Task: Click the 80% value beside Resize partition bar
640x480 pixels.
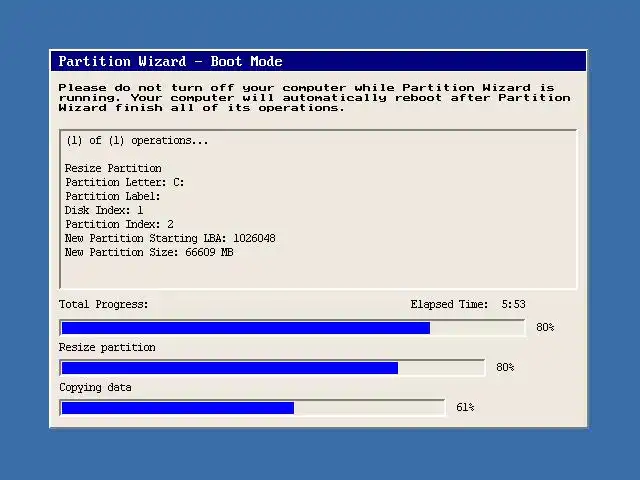Action: tap(505, 367)
